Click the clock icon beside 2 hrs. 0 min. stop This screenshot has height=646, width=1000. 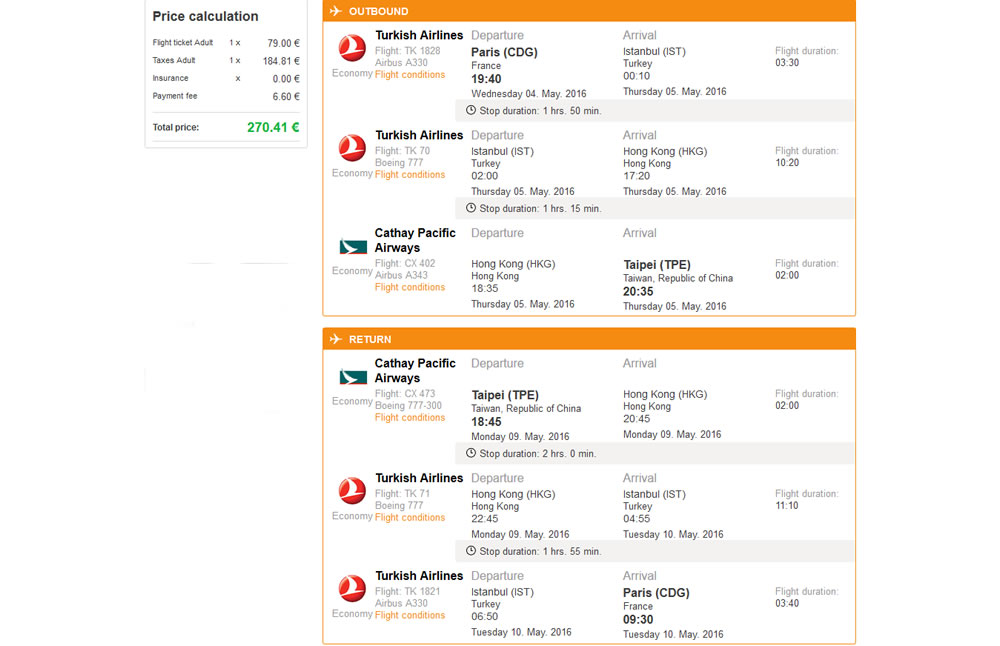(x=471, y=453)
